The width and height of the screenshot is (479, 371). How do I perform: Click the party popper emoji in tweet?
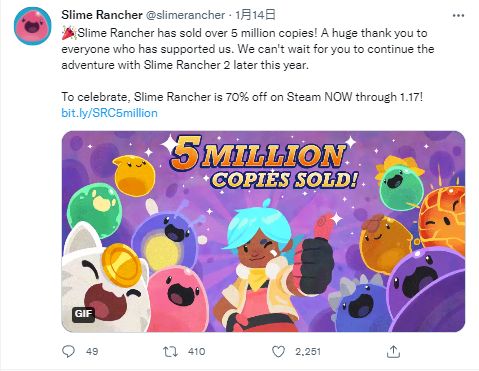click(69, 33)
